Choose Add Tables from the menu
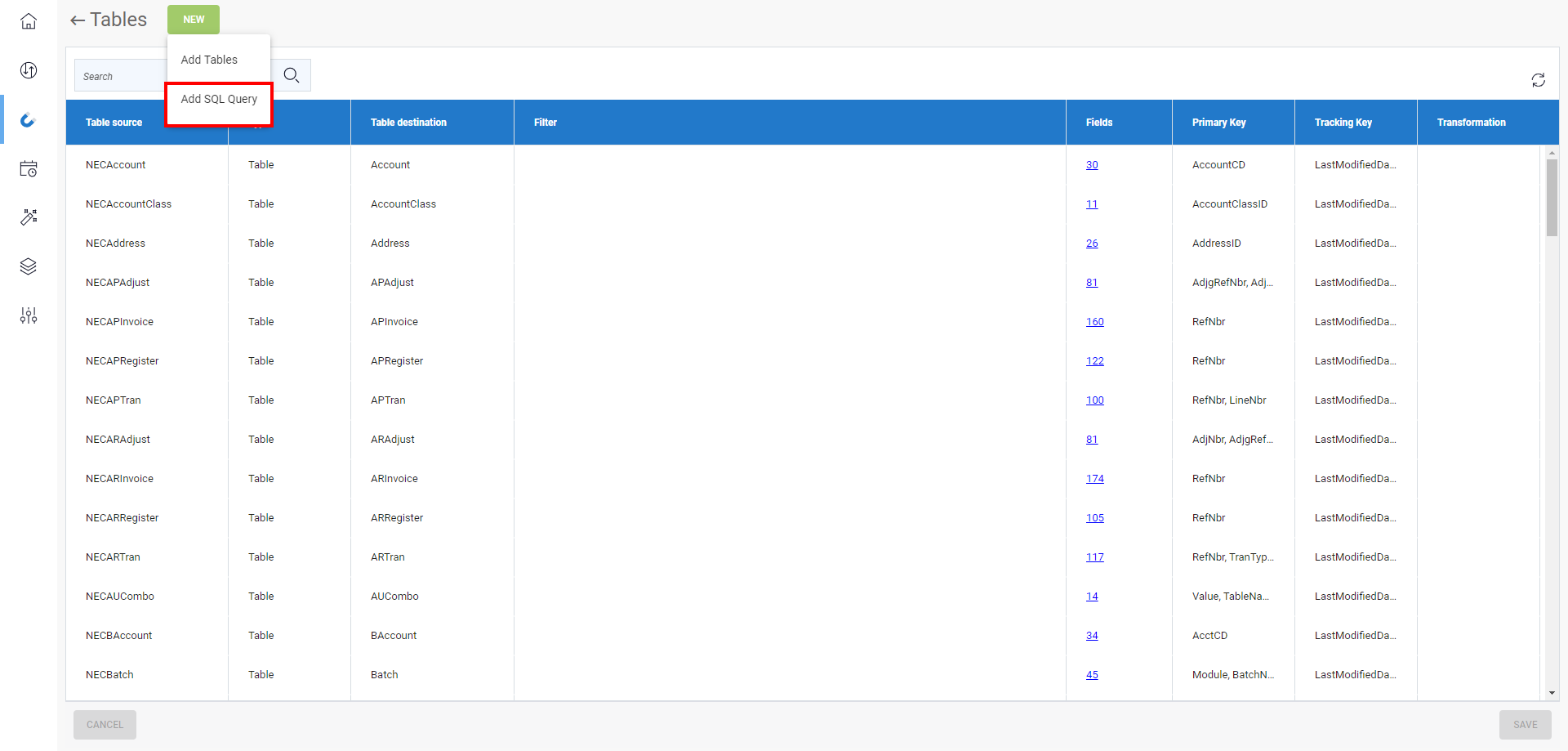Viewport: 1568px width, 751px height. [209, 60]
